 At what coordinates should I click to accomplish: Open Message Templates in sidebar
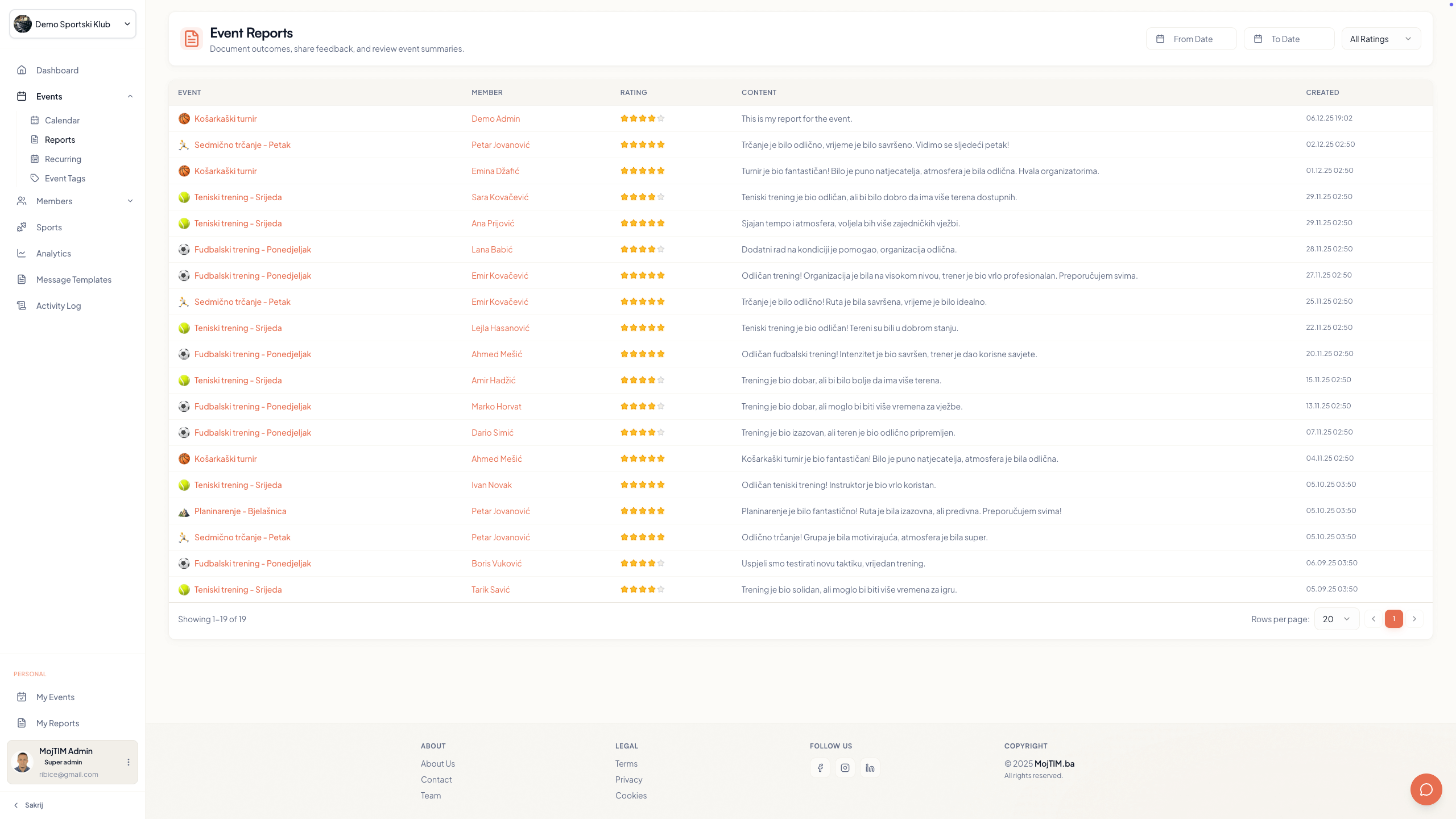coord(74,280)
